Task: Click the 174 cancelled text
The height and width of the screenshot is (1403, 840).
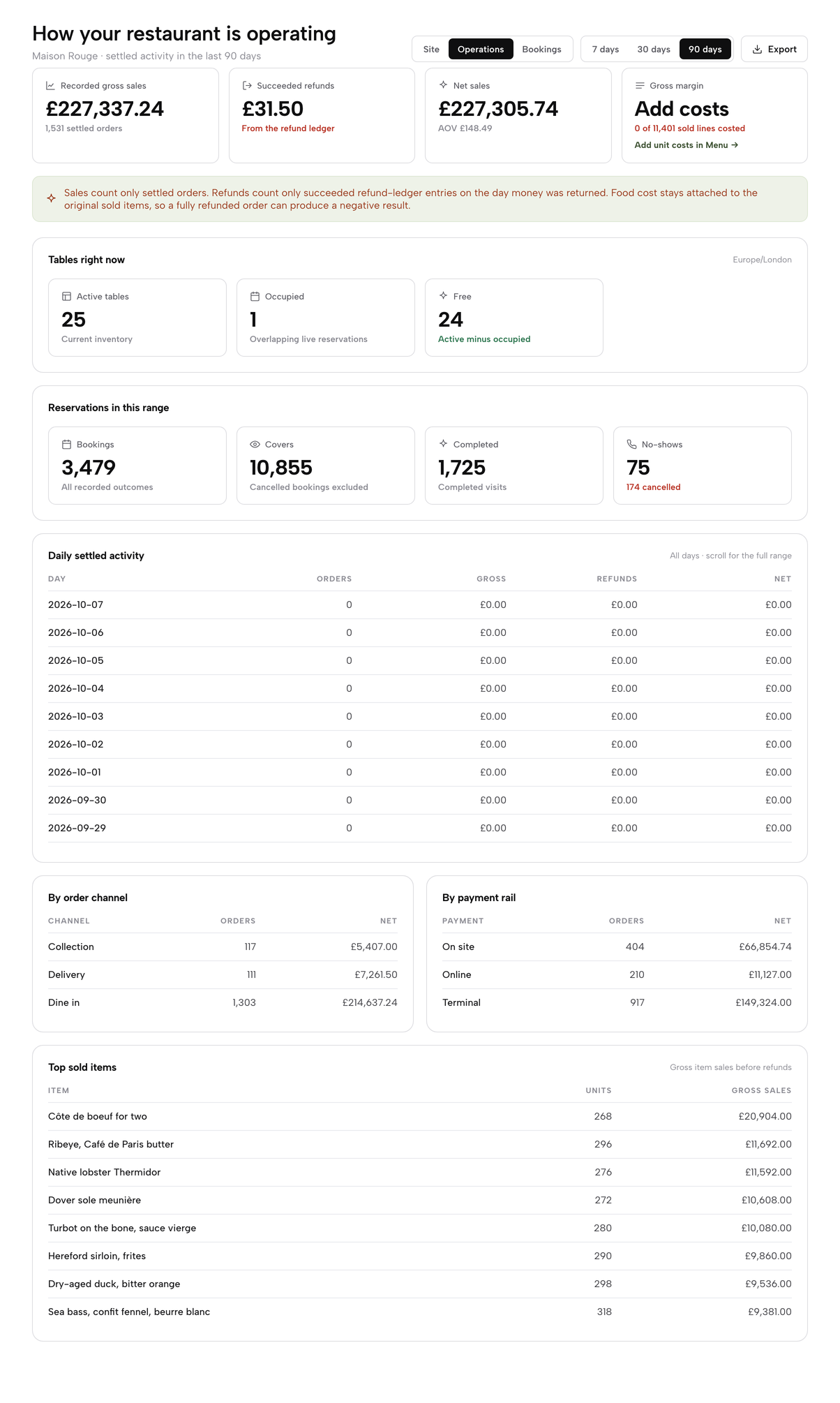Action: pos(653,487)
